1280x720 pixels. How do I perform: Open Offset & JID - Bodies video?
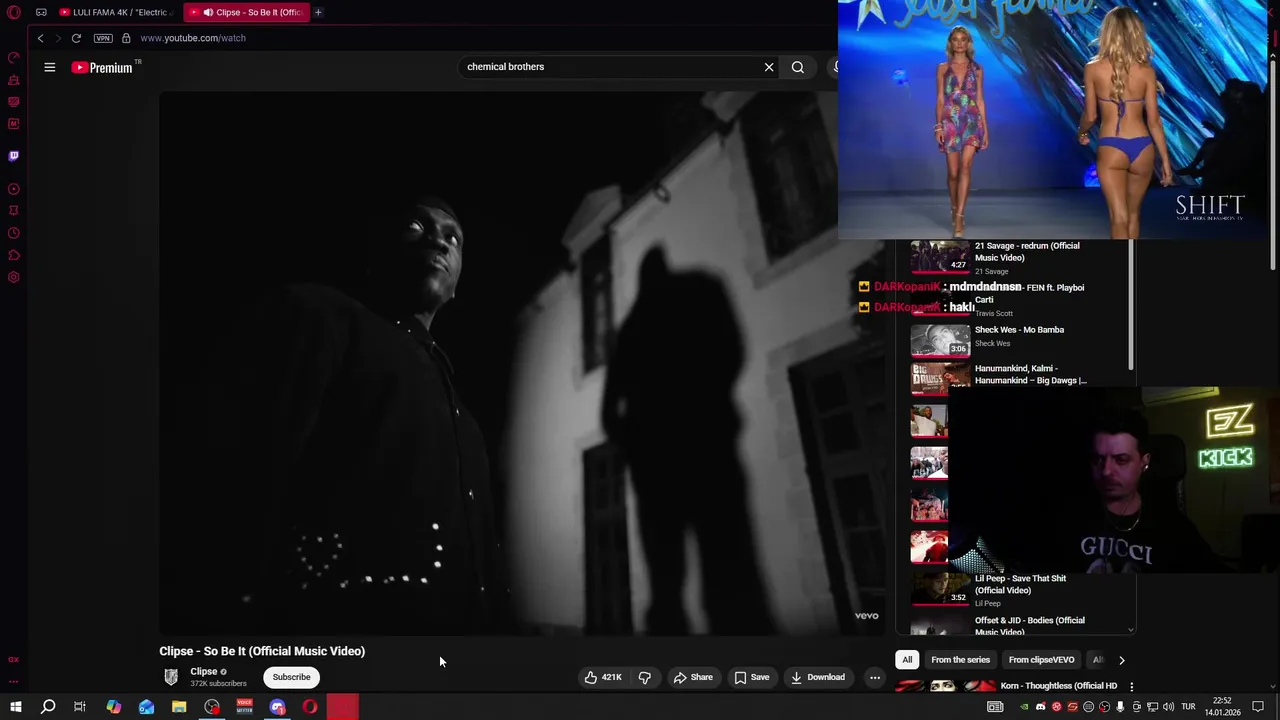point(1029,625)
